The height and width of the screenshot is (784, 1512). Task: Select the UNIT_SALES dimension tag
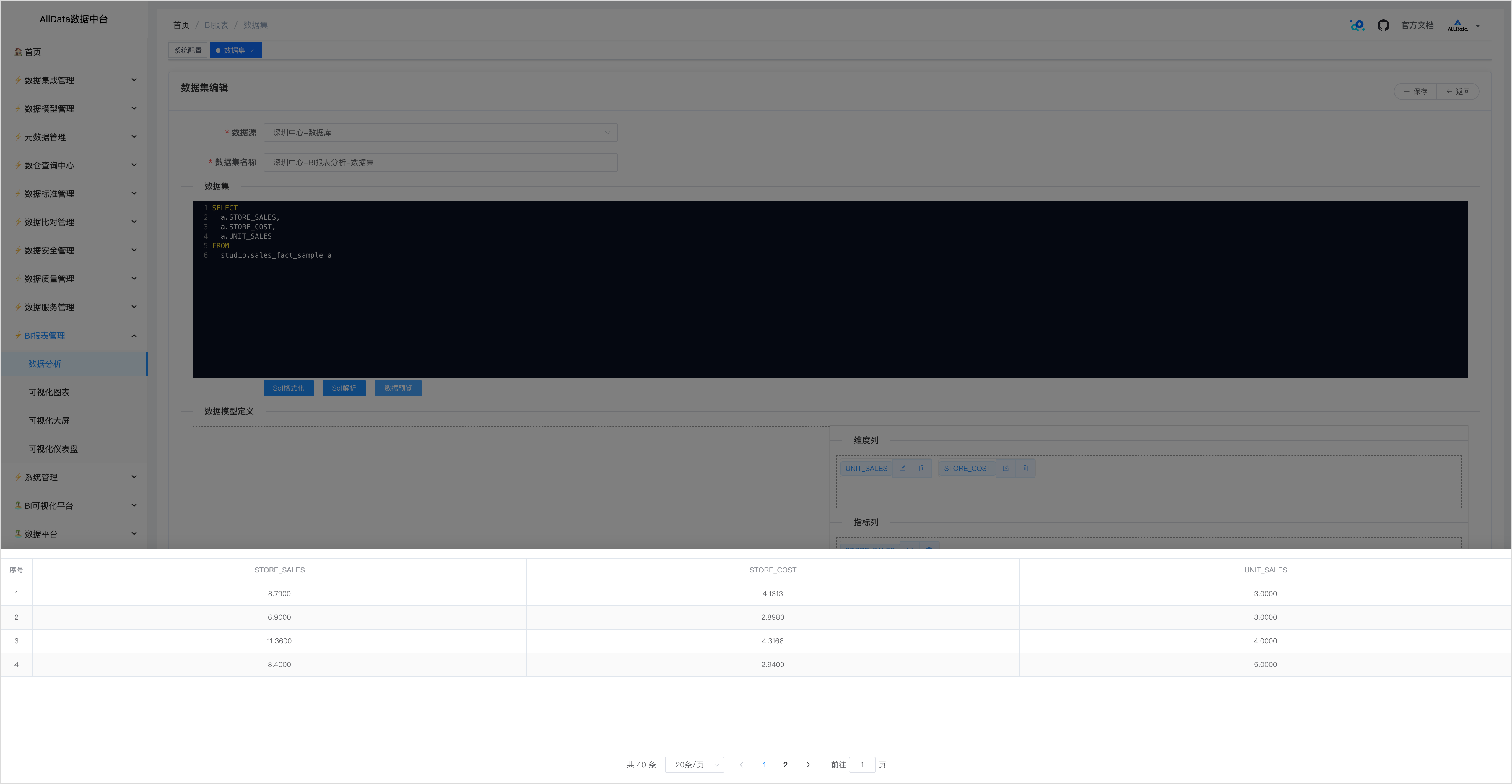click(x=866, y=468)
